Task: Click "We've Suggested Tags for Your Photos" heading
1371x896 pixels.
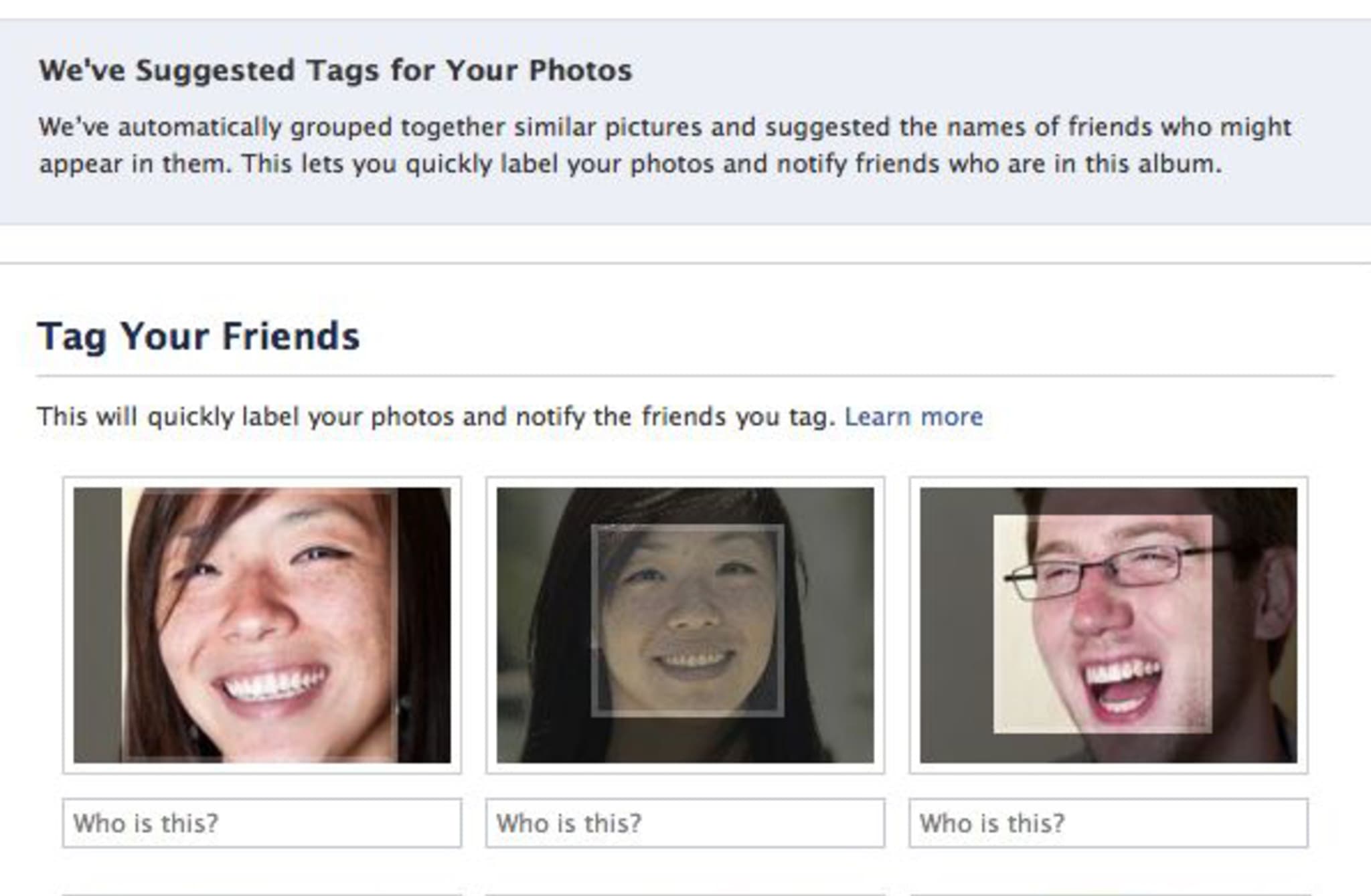Action: coord(335,70)
